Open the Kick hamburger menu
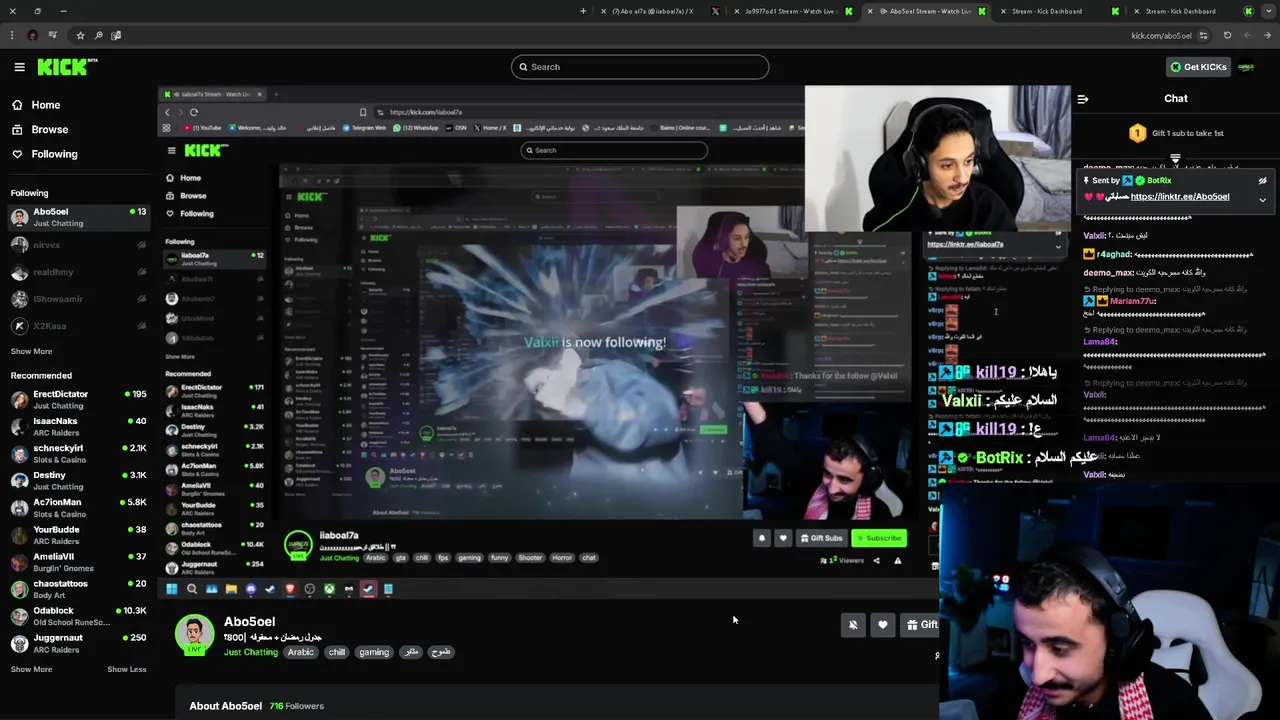This screenshot has width=1280, height=720. pyautogui.click(x=19, y=67)
